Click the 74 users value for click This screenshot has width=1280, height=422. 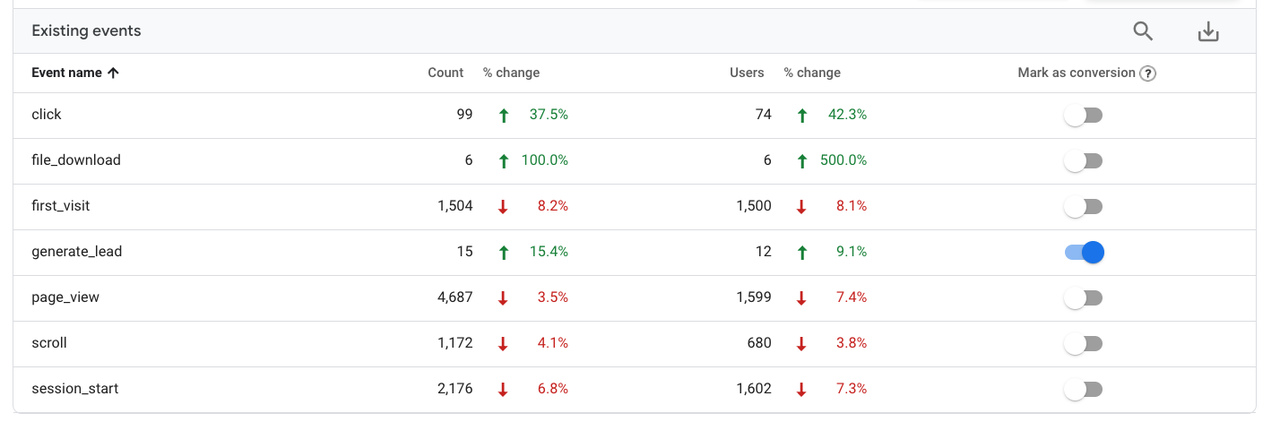764,114
